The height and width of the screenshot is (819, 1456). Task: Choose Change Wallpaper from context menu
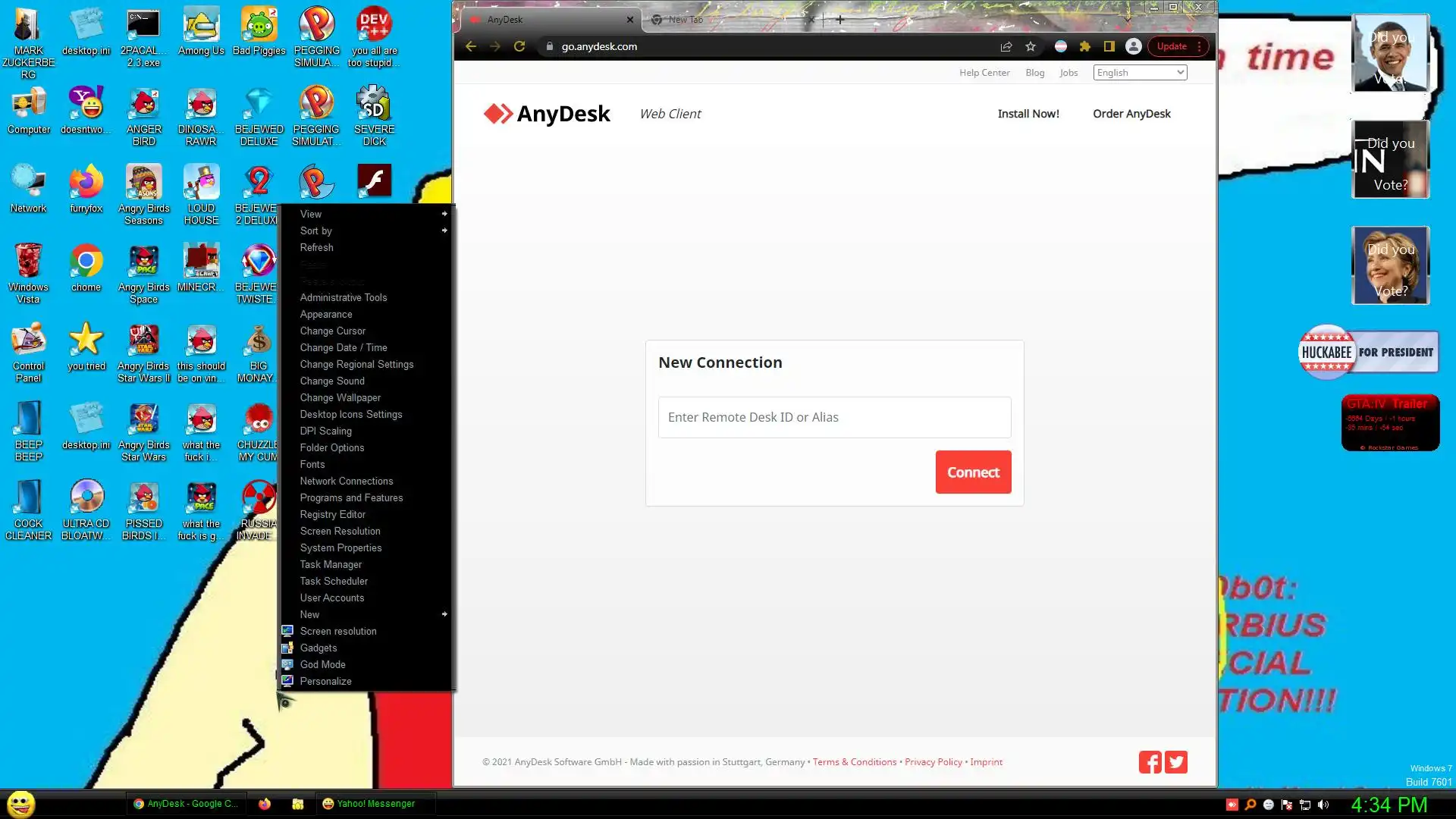coord(340,397)
